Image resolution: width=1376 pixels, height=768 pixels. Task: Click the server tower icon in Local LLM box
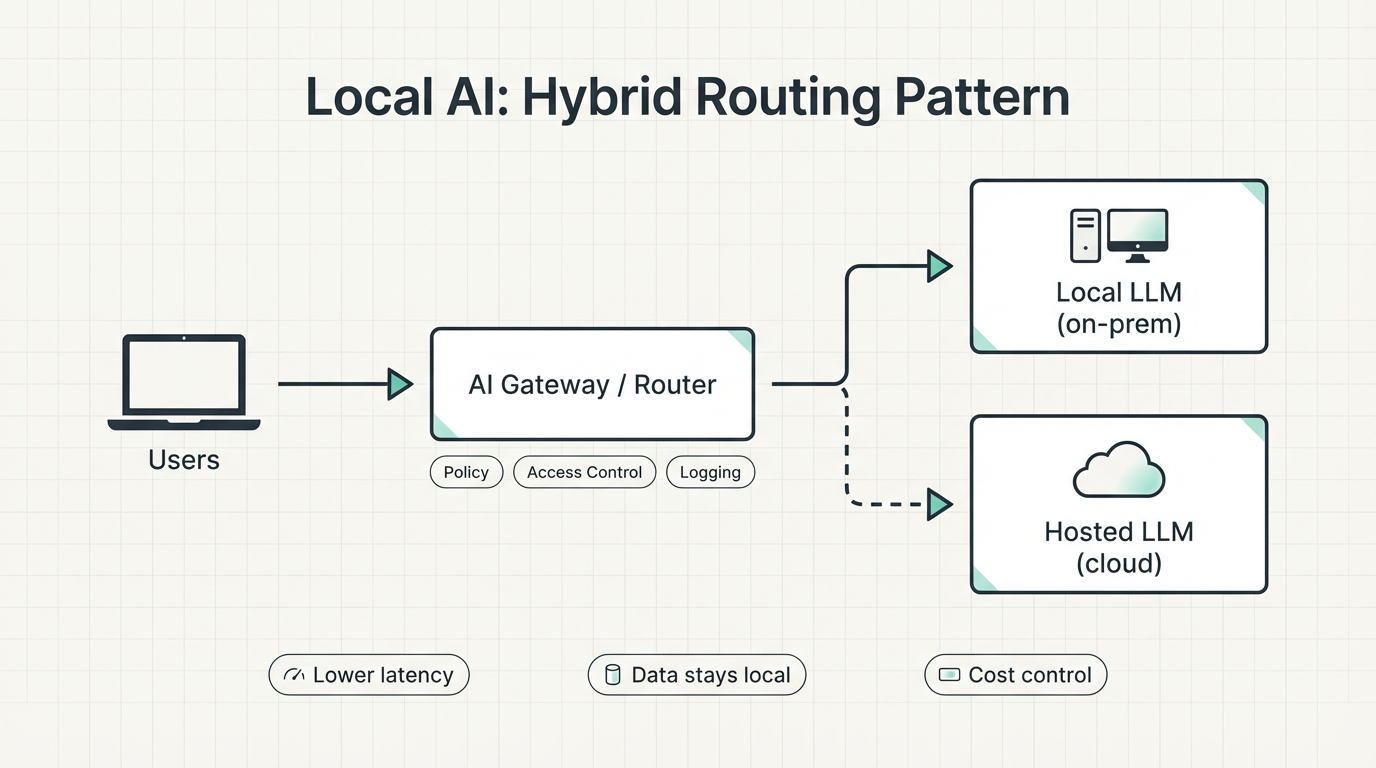pos(1086,234)
